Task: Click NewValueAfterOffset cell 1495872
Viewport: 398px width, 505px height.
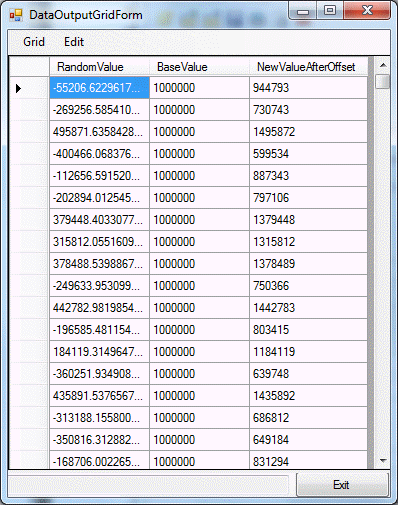Action: pyautogui.click(x=309, y=132)
